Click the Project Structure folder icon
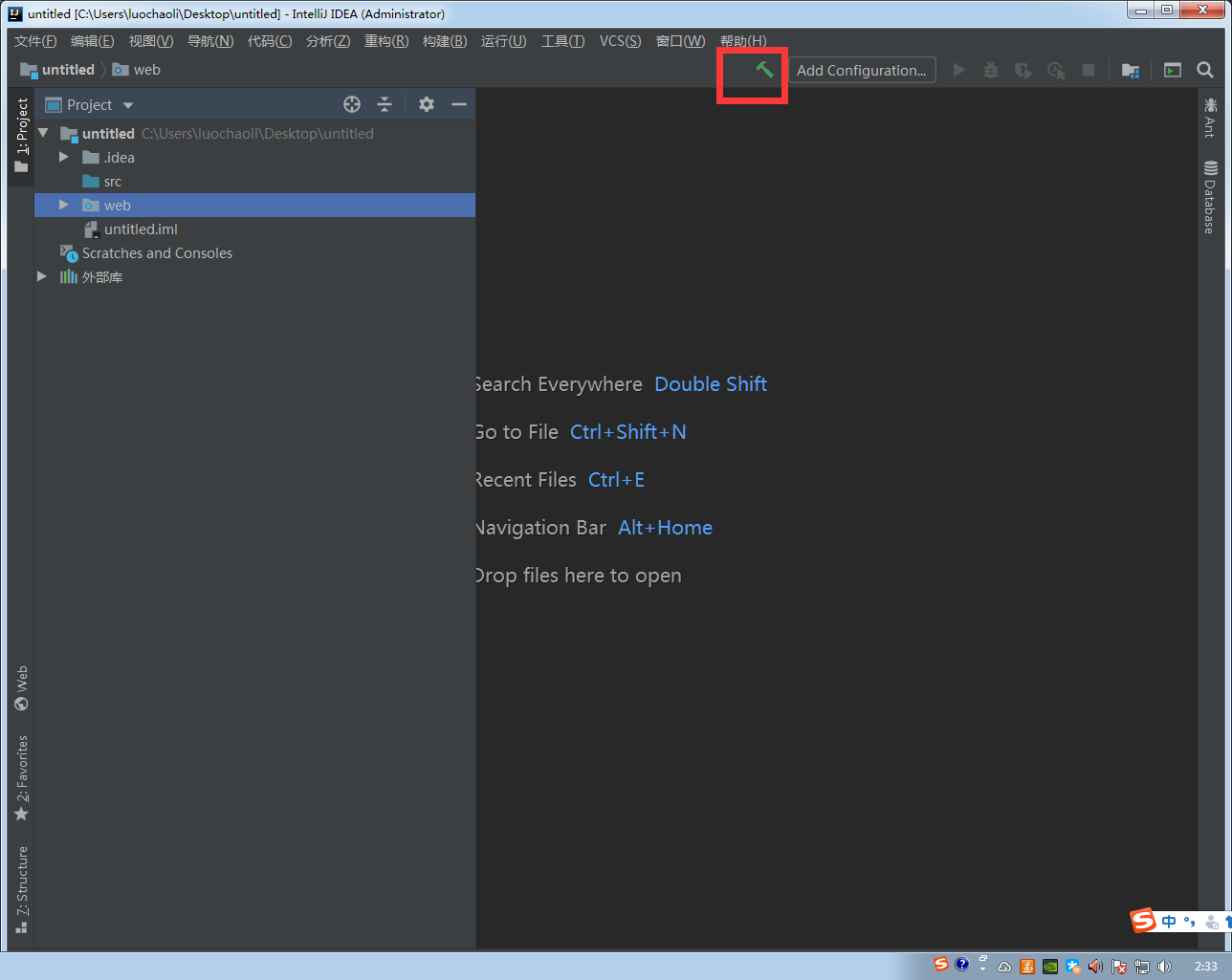This screenshot has width=1232, height=980. tap(1130, 69)
